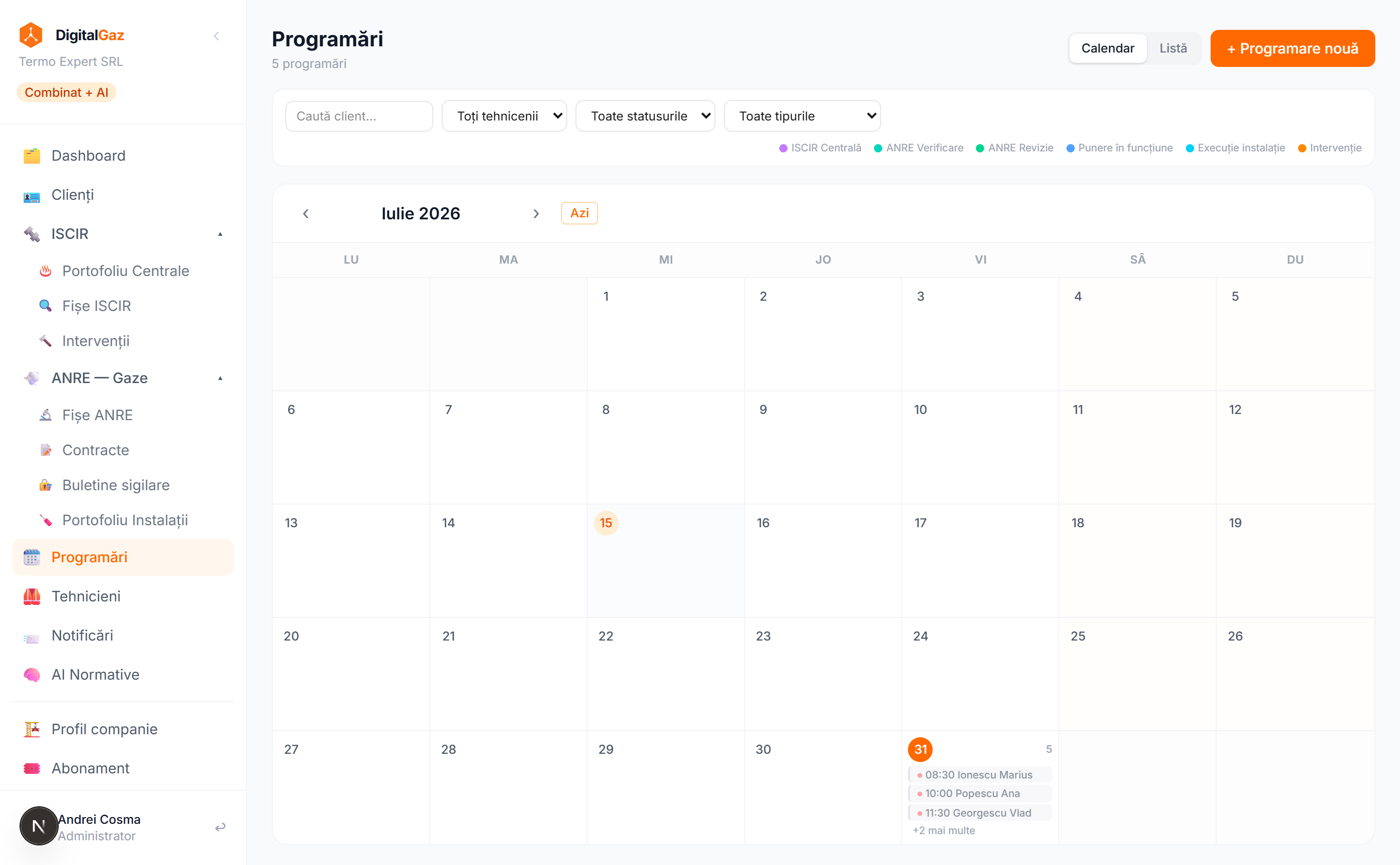The height and width of the screenshot is (865, 1400).
Task: Click the Intervenție orange legend dot
Action: (1302, 148)
